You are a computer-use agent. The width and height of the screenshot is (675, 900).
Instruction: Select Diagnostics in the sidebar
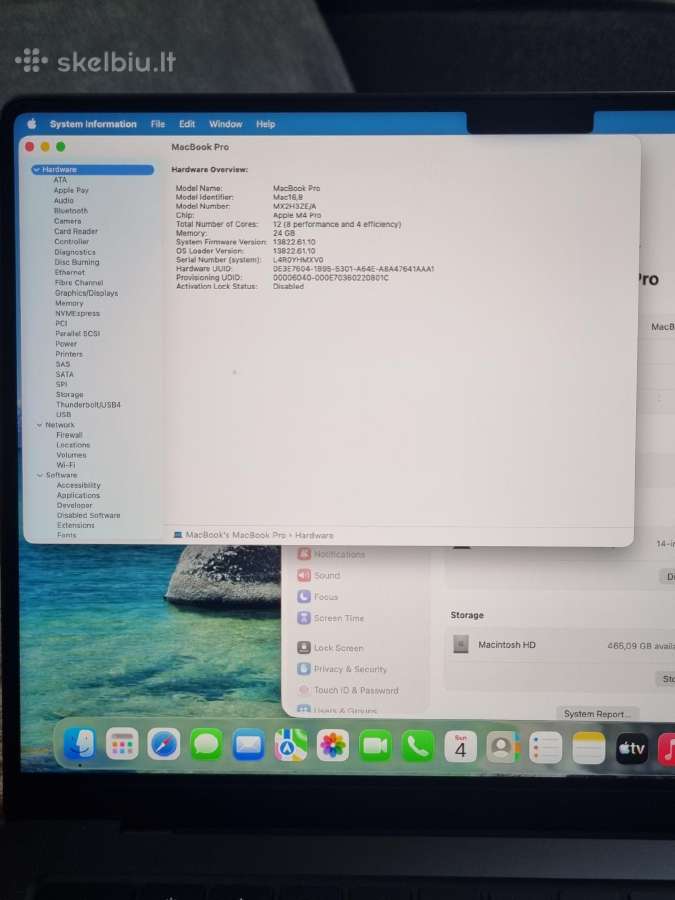75,252
